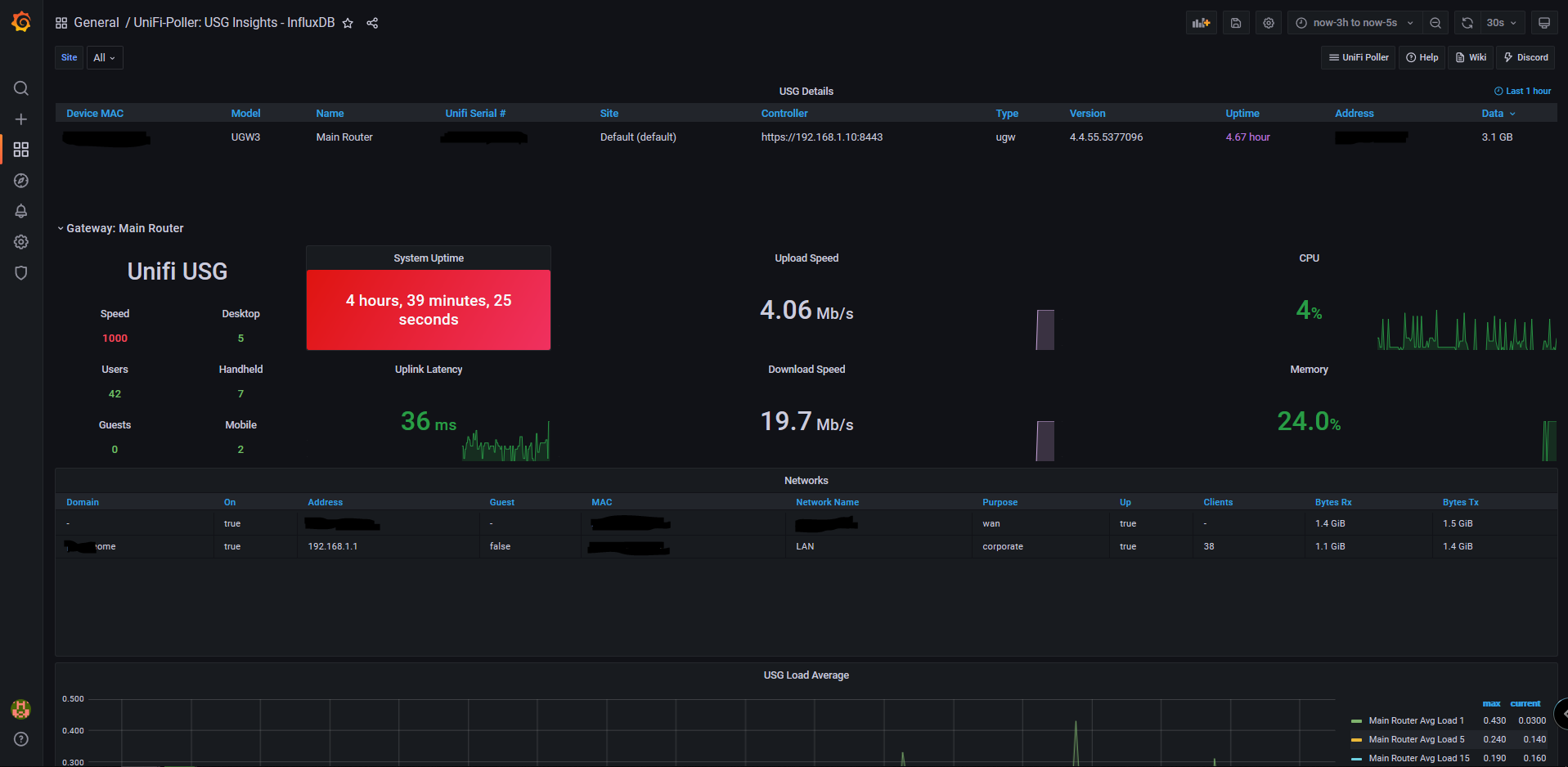
Task: Sort by Unifi Serial # column header
Action: (475, 114)
